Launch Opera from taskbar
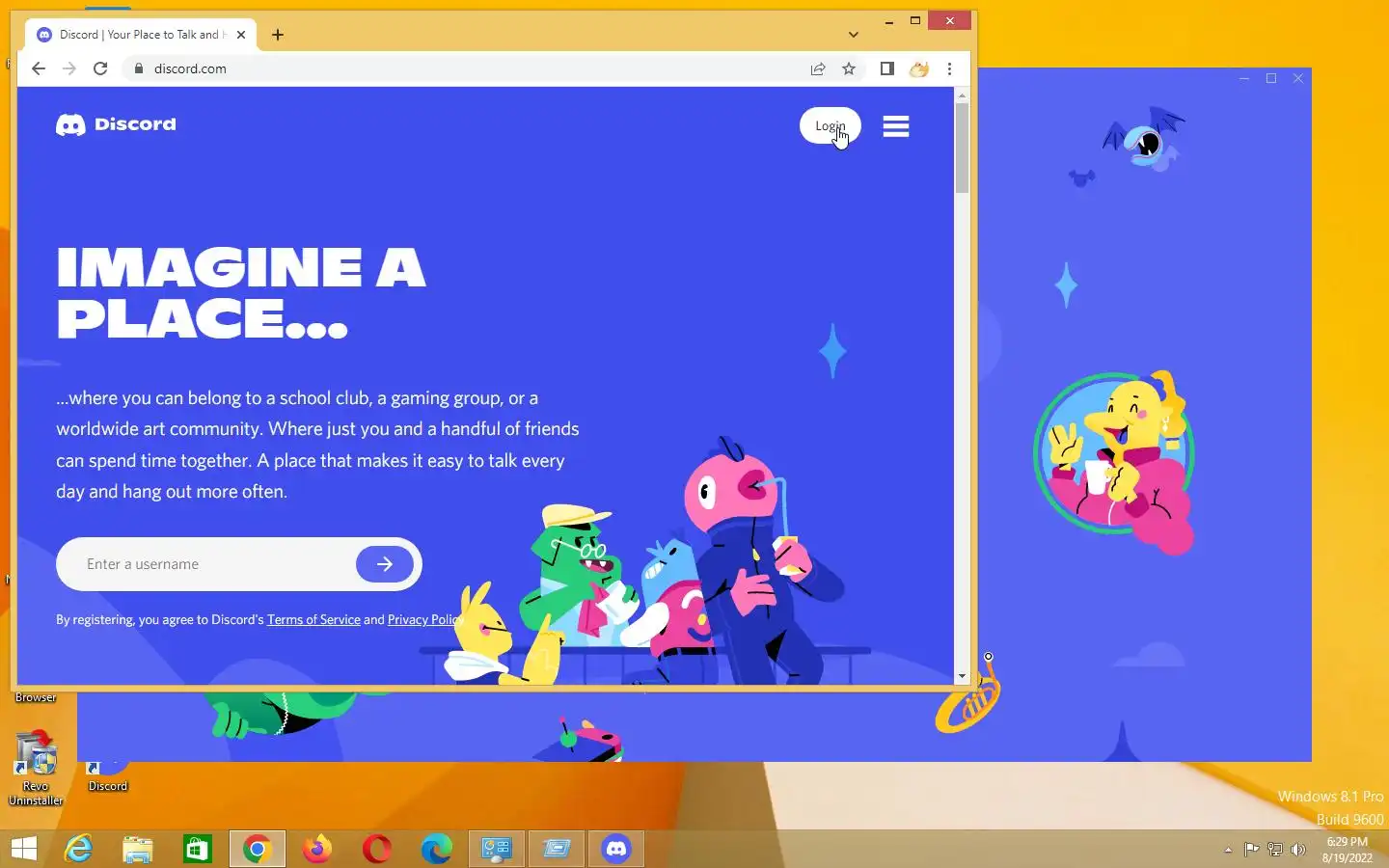Screen dimensions: 1389x868 377,849
